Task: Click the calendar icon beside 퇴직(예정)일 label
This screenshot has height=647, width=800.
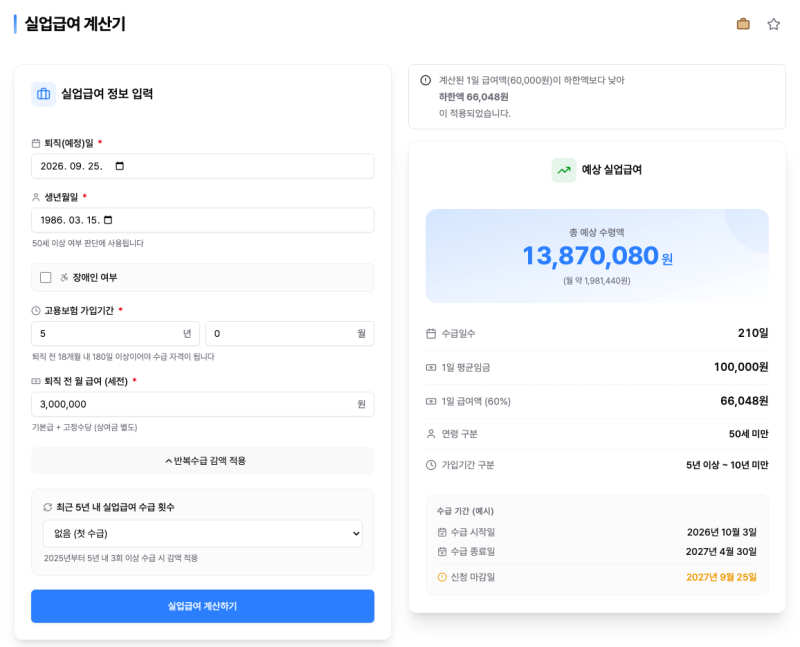Action: tap(36, 143)
